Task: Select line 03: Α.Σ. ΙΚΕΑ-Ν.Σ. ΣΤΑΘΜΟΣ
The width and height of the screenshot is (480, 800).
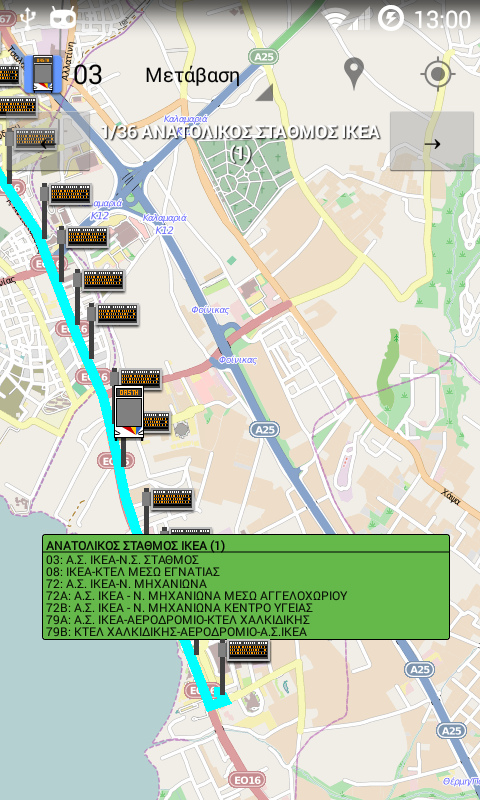Action: (x=122, y=559)
